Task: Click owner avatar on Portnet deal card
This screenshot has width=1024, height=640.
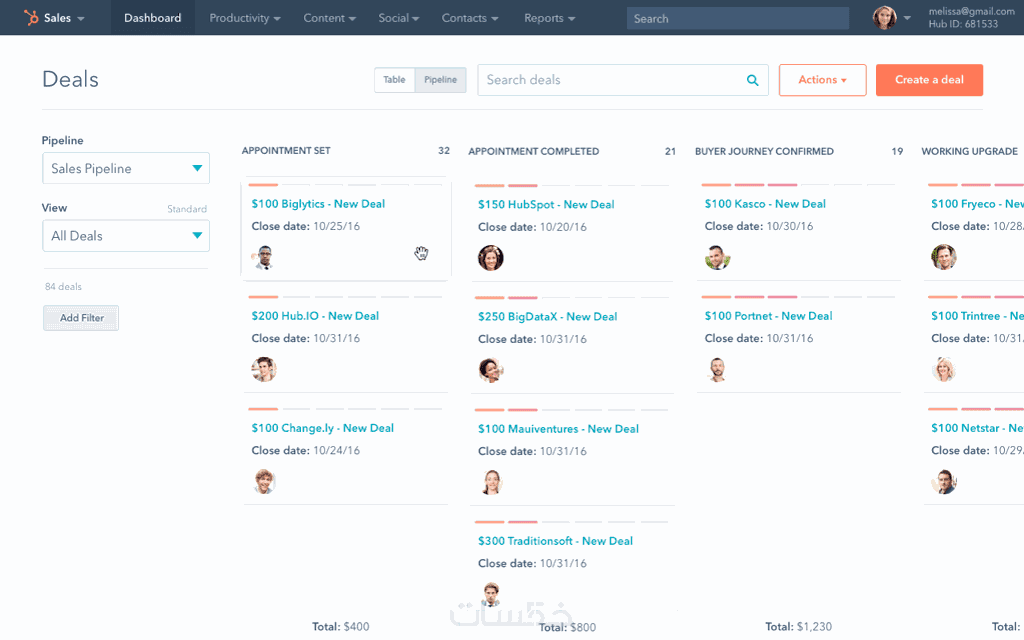Action: [x=717, y=370]
